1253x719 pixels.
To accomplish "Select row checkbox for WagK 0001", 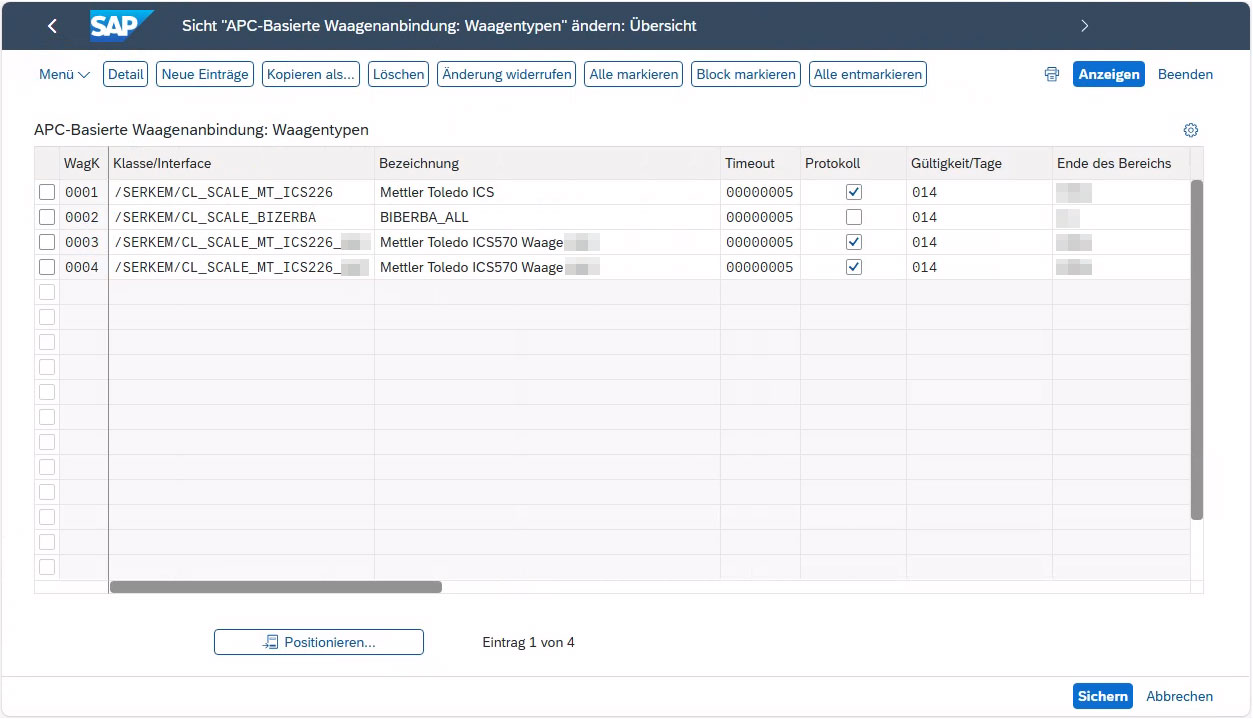I will [x=47, y=192].
